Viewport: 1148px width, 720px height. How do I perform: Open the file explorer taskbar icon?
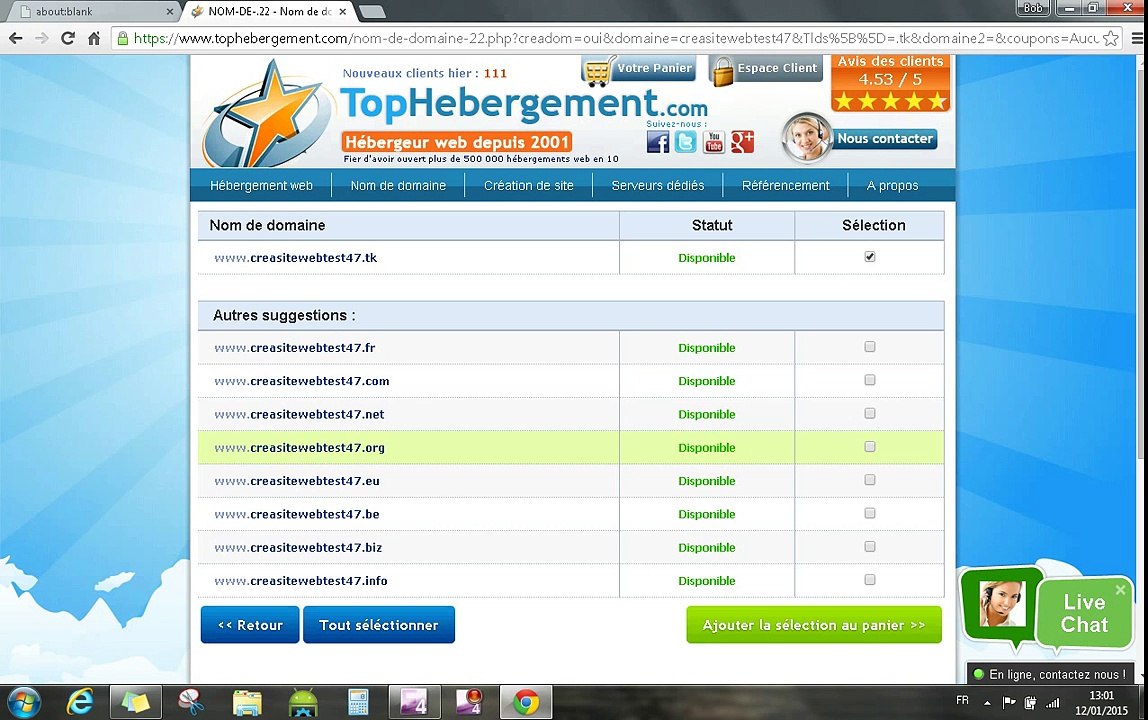(x=247, y=702)
